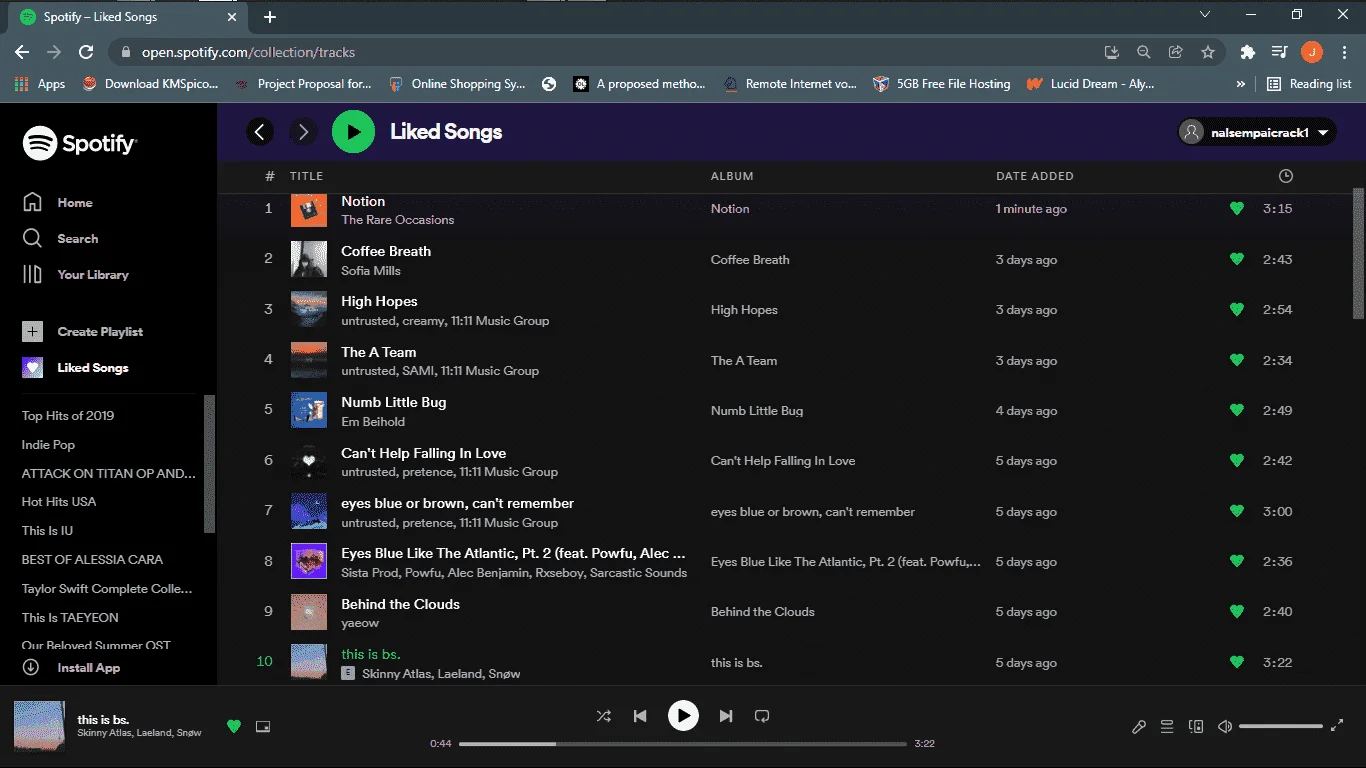Click the song progress bar
This screenshot has width=1366, height=768.
683,744
